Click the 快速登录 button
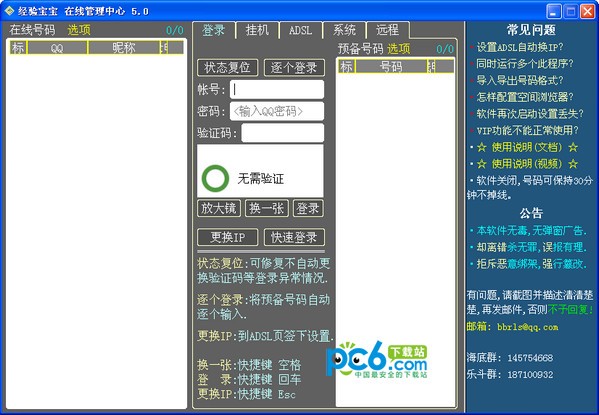 point(294,237)
